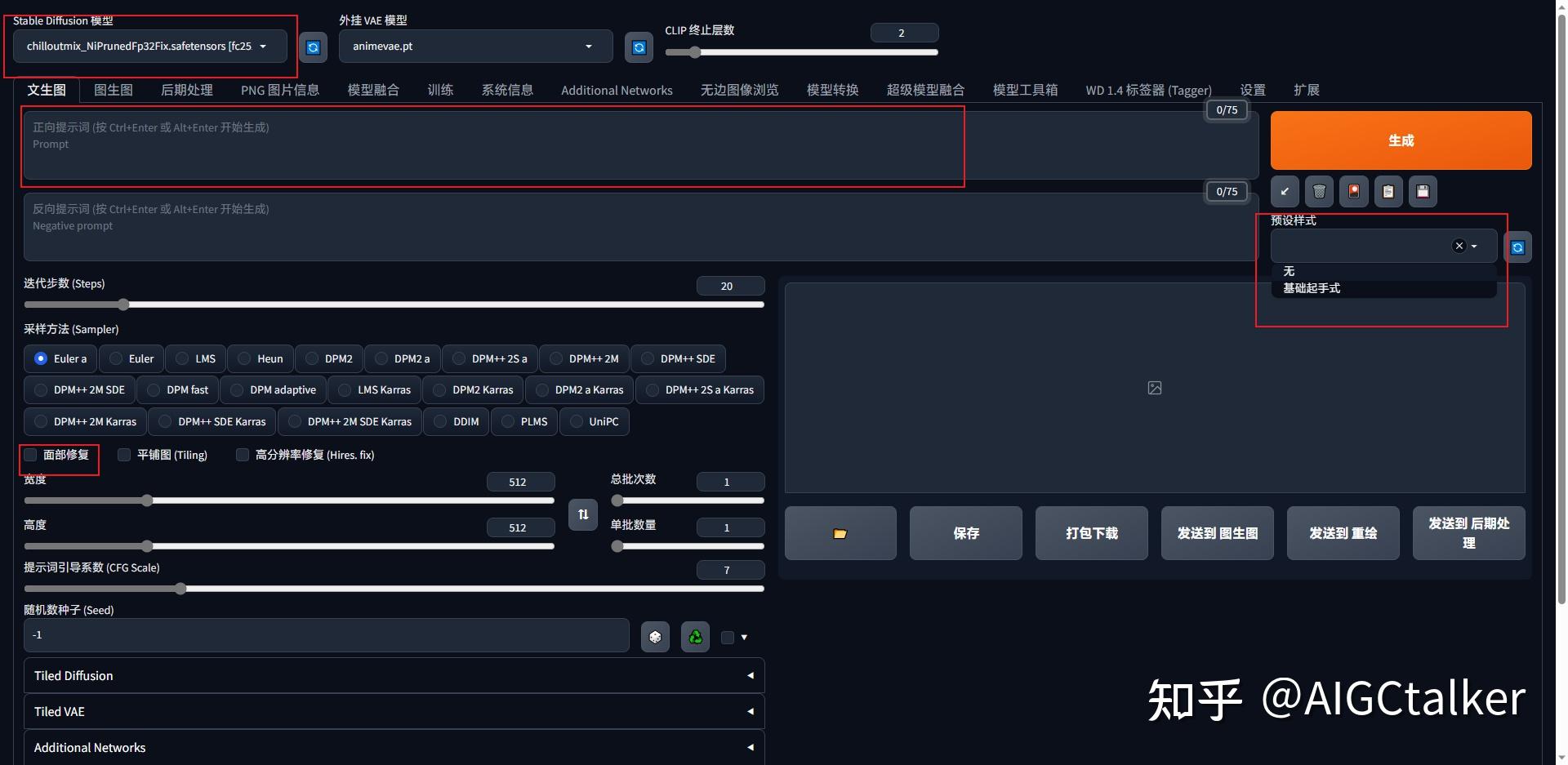Switch to the 图生图 tab
Viewport: 1568px width, 765px height.
point(114,90)
